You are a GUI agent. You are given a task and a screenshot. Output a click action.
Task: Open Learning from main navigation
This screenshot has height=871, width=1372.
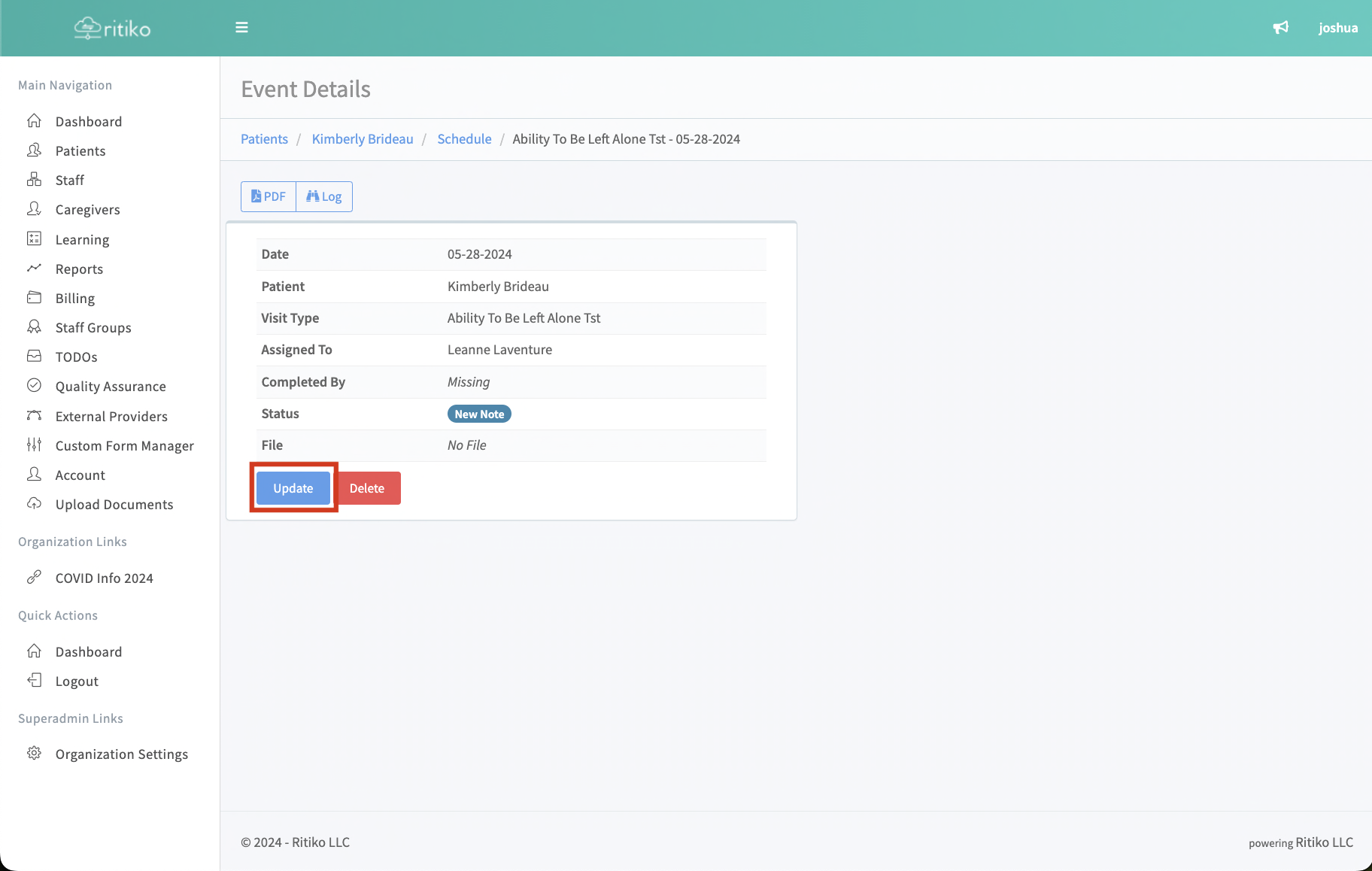tap(82, 239)
